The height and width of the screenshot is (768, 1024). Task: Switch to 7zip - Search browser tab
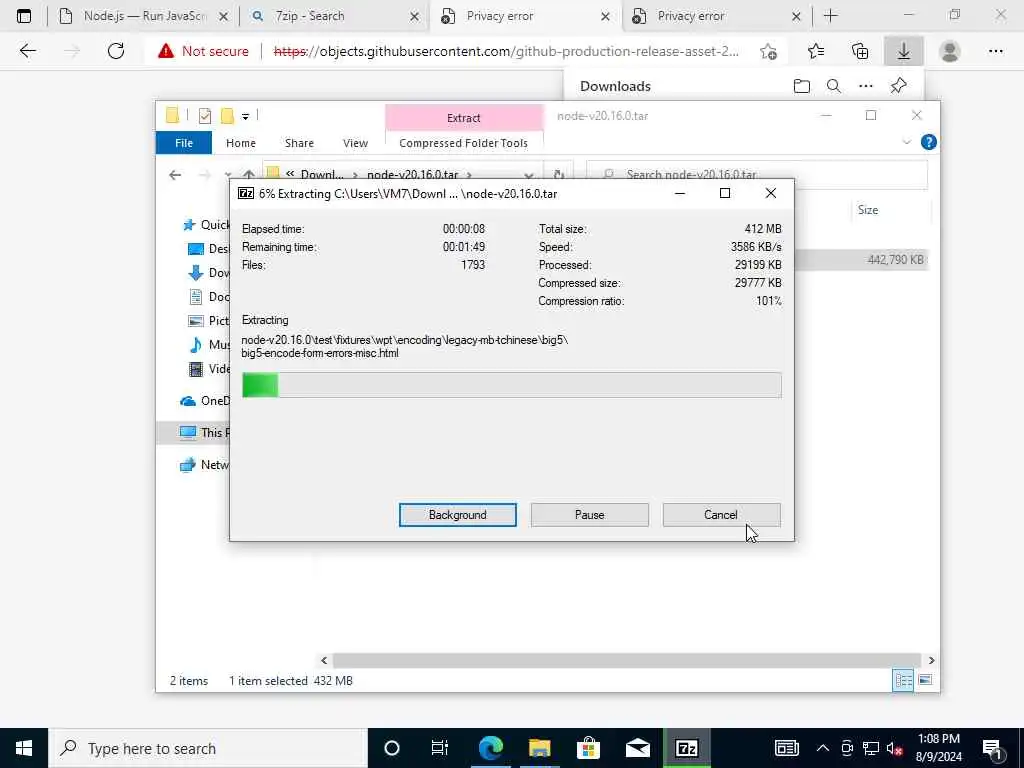tap(335, 16)
